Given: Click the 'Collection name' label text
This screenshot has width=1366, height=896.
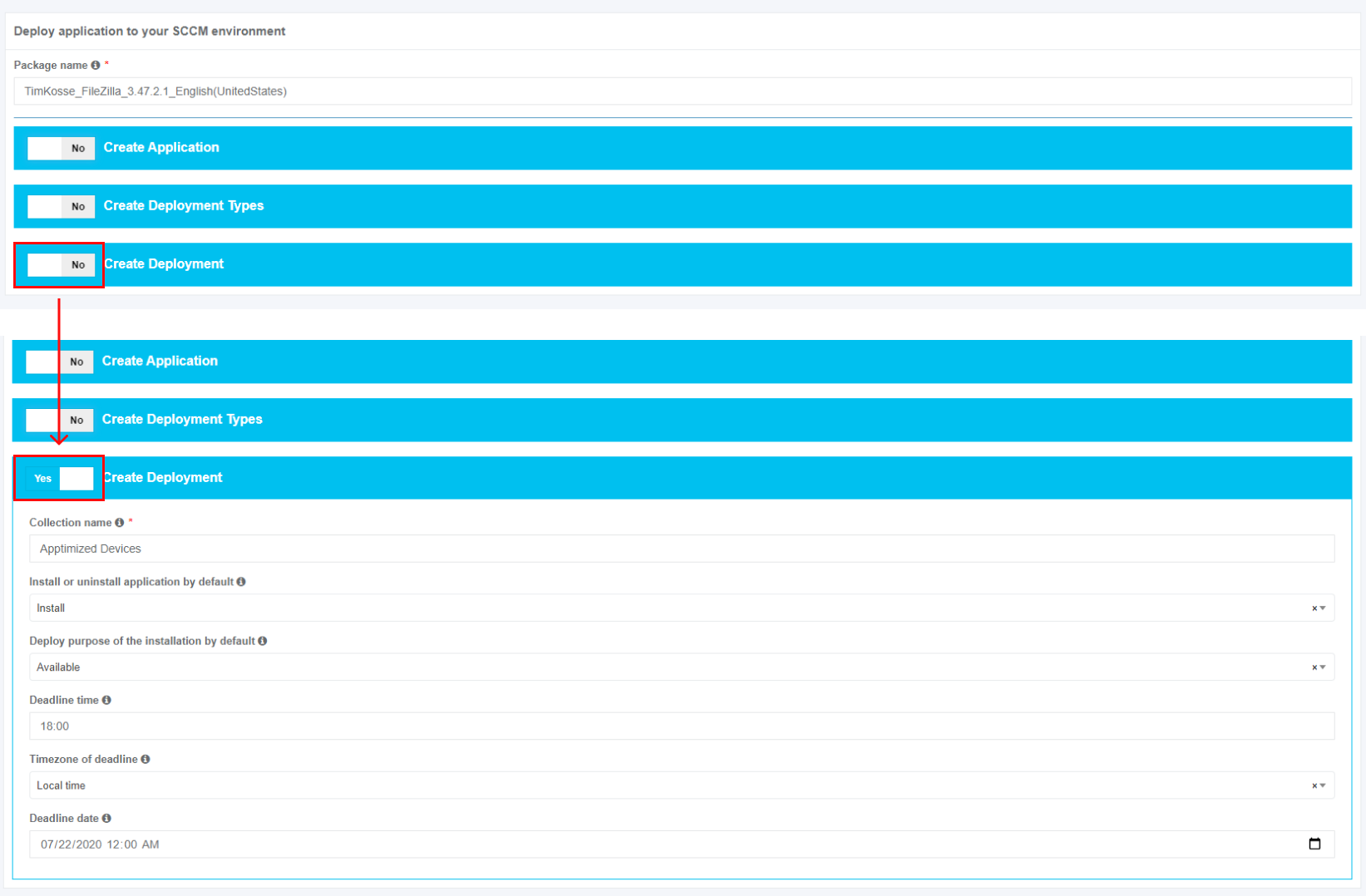Looking at the screenshot, I should [x=71, y=523].
